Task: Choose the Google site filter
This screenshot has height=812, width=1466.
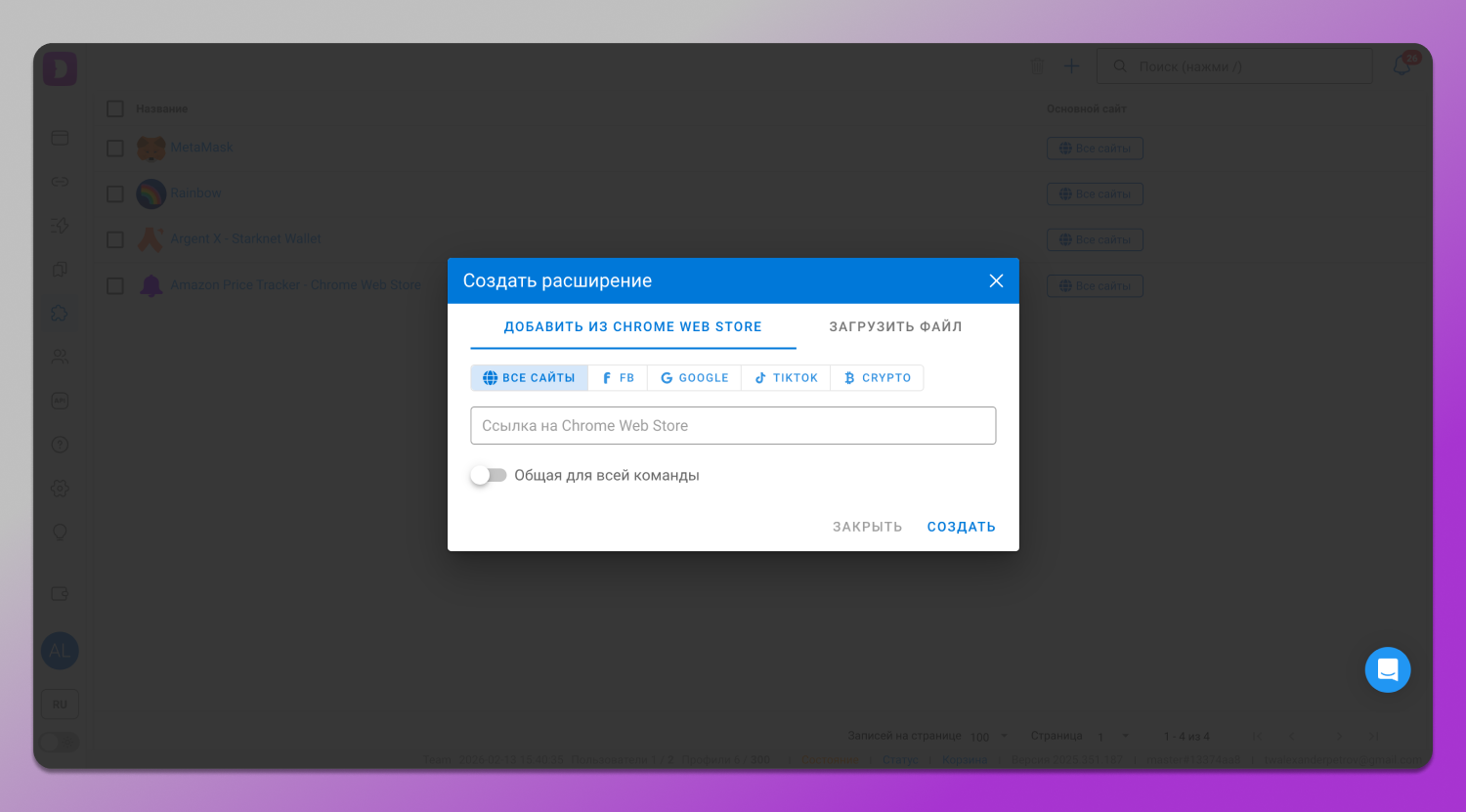Action: 694,378
